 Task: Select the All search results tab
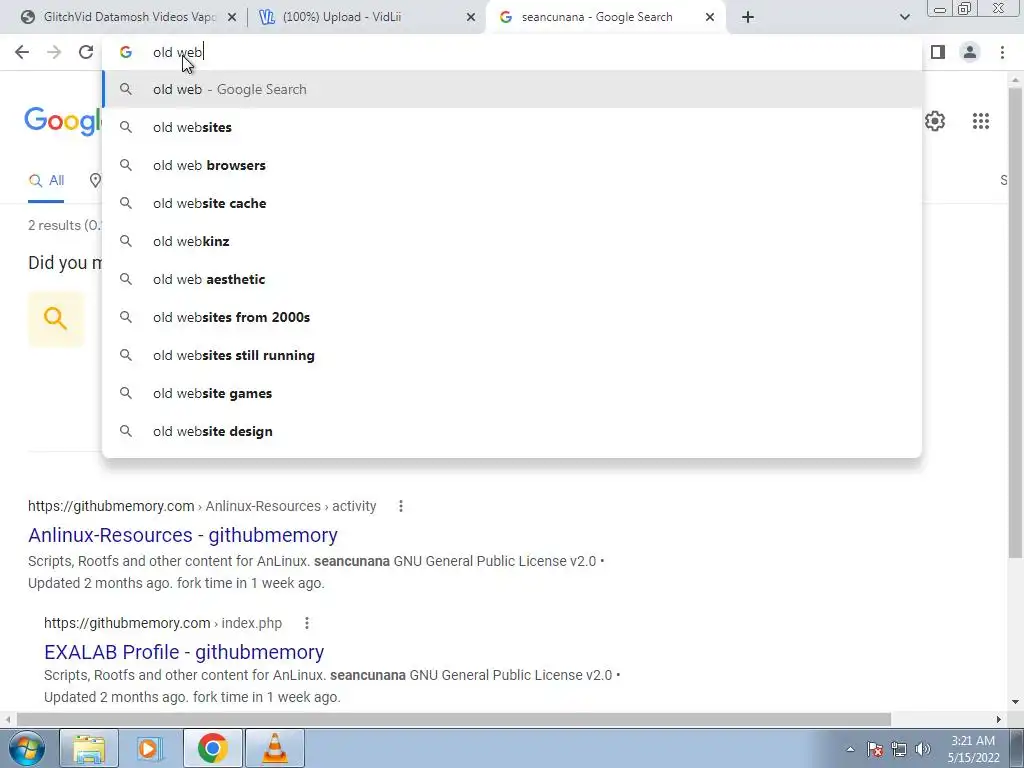[46, 181]
